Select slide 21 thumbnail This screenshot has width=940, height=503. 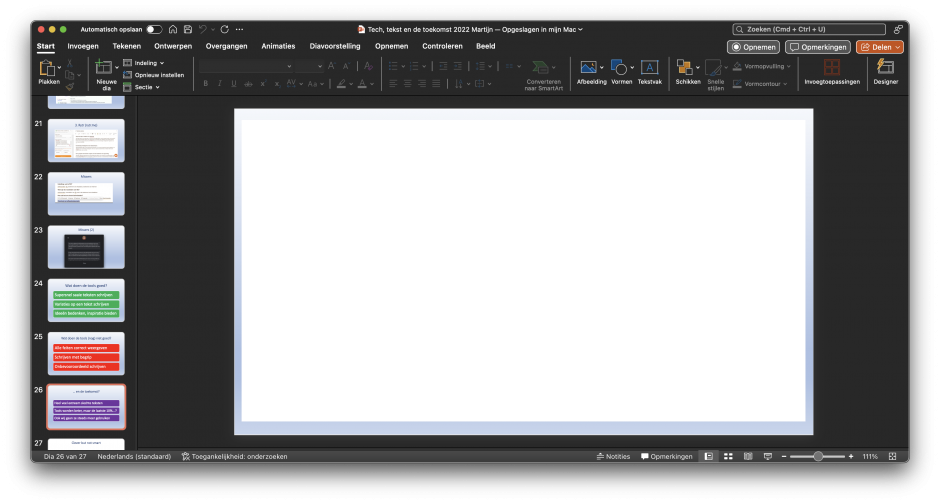click(86, 140)
